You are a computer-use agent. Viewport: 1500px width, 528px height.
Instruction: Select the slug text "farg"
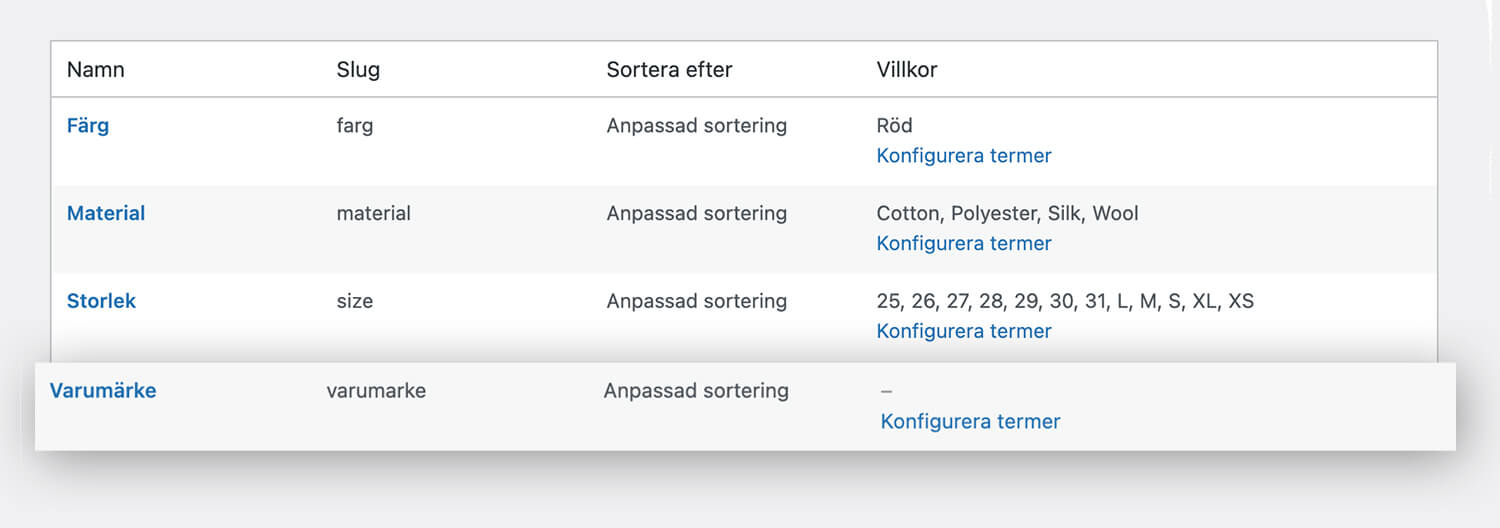tap(355, 126)
